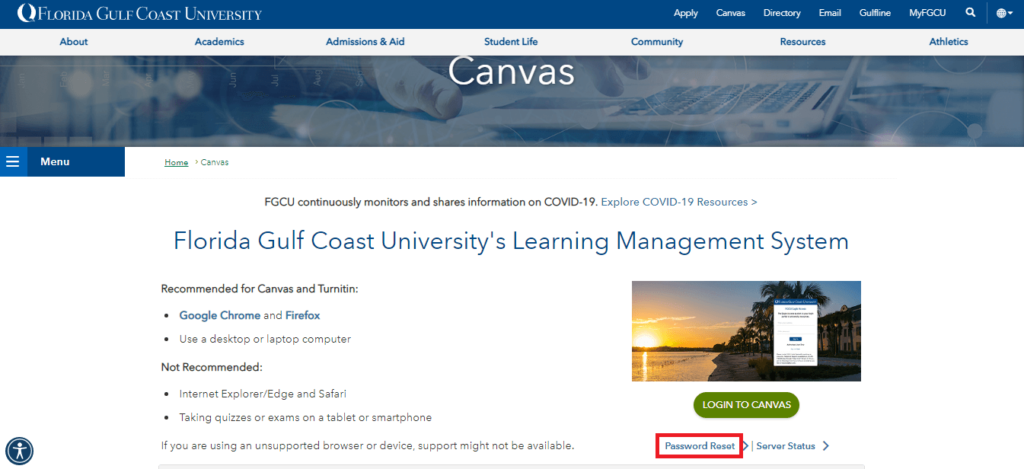Viewport: 1024px width, 469px height.
Task: Click 'Taking quizzes or exams' bullet text
Action: pyautogui.click(x=306, y=417)
